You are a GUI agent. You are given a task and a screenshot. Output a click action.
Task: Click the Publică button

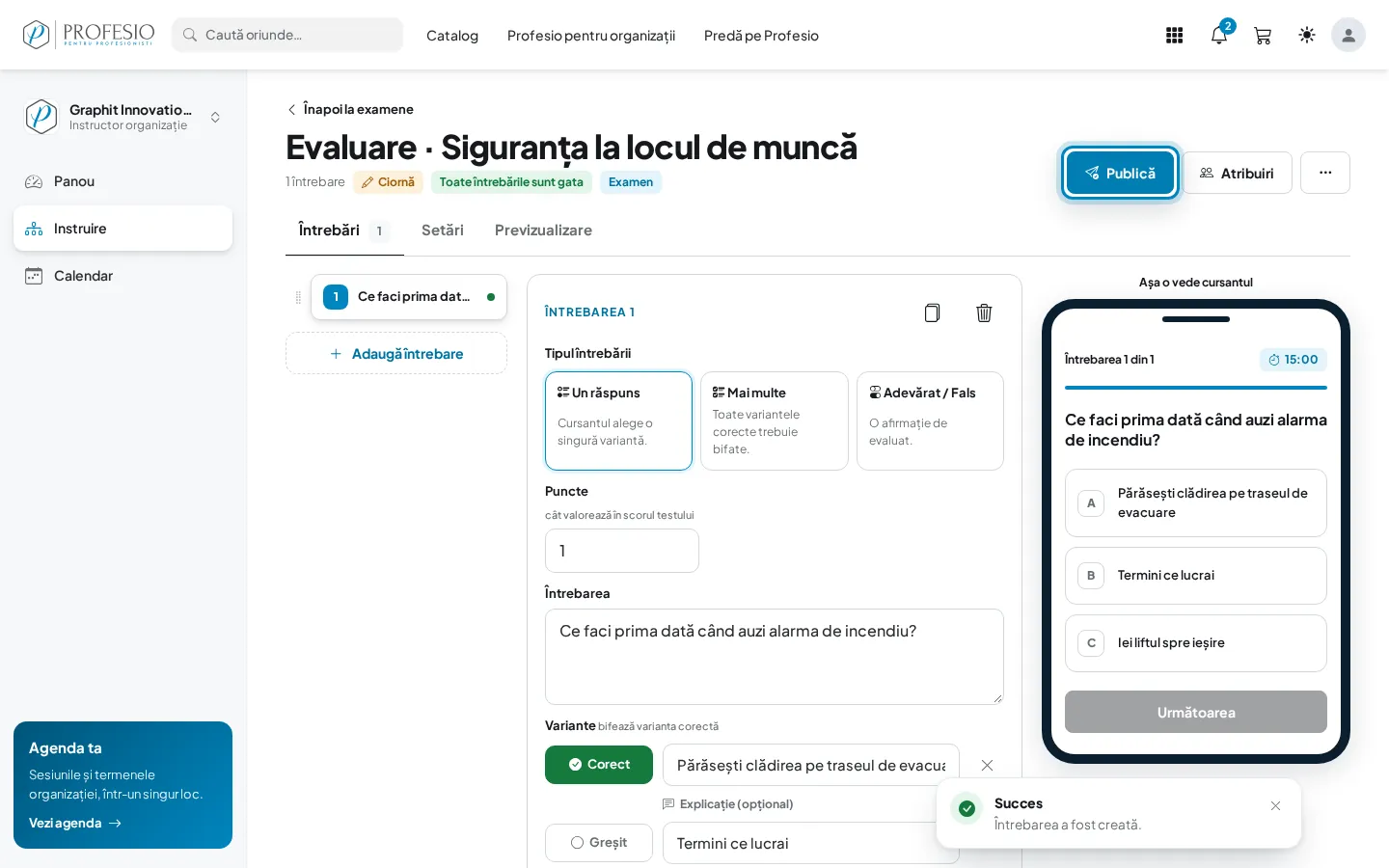coord(1120,173)
